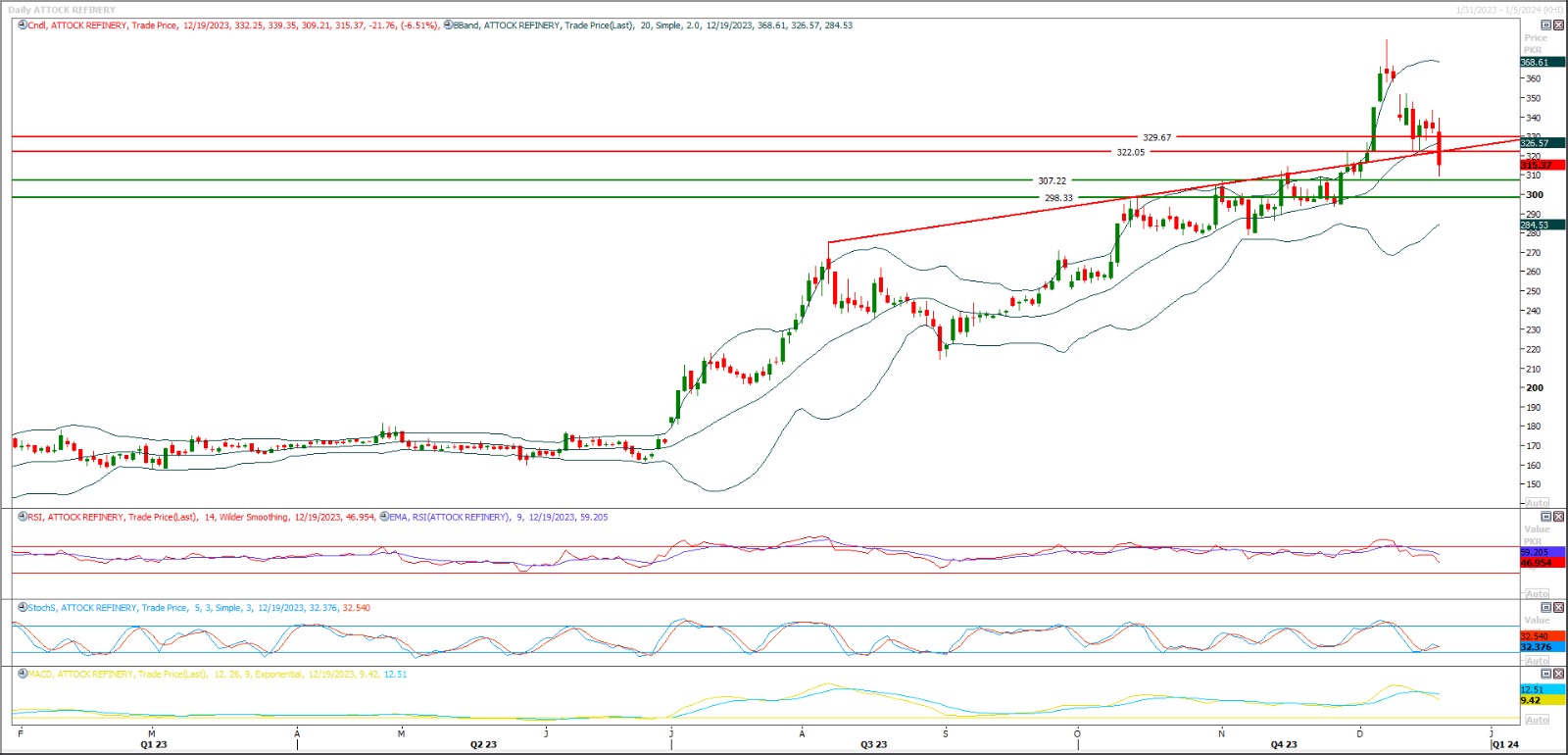Click the MACD indicator clock icon

pos(23,675)
